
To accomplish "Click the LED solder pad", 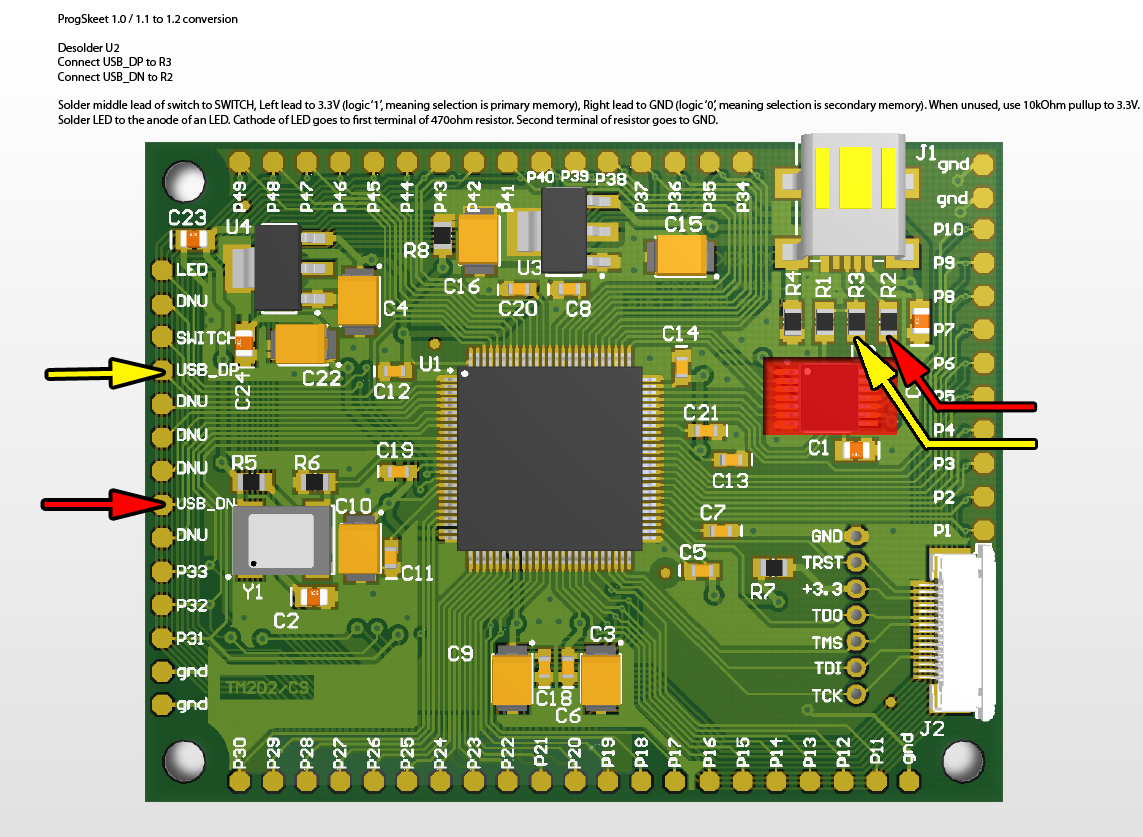I will (162, 270).
